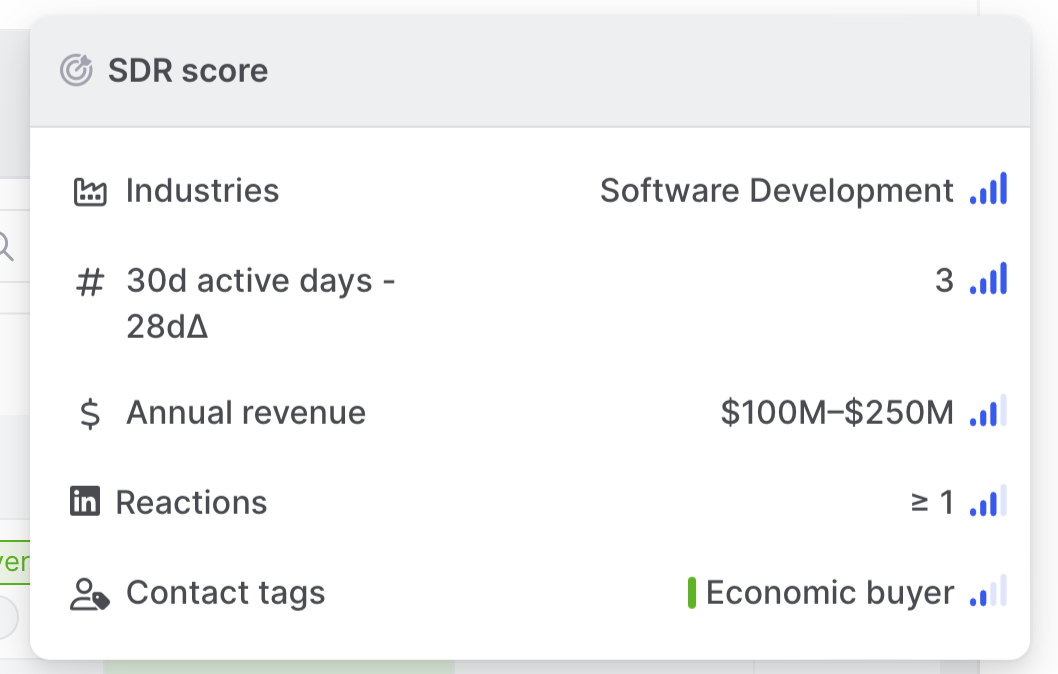Click the Reactions row label

click(191, 502)
